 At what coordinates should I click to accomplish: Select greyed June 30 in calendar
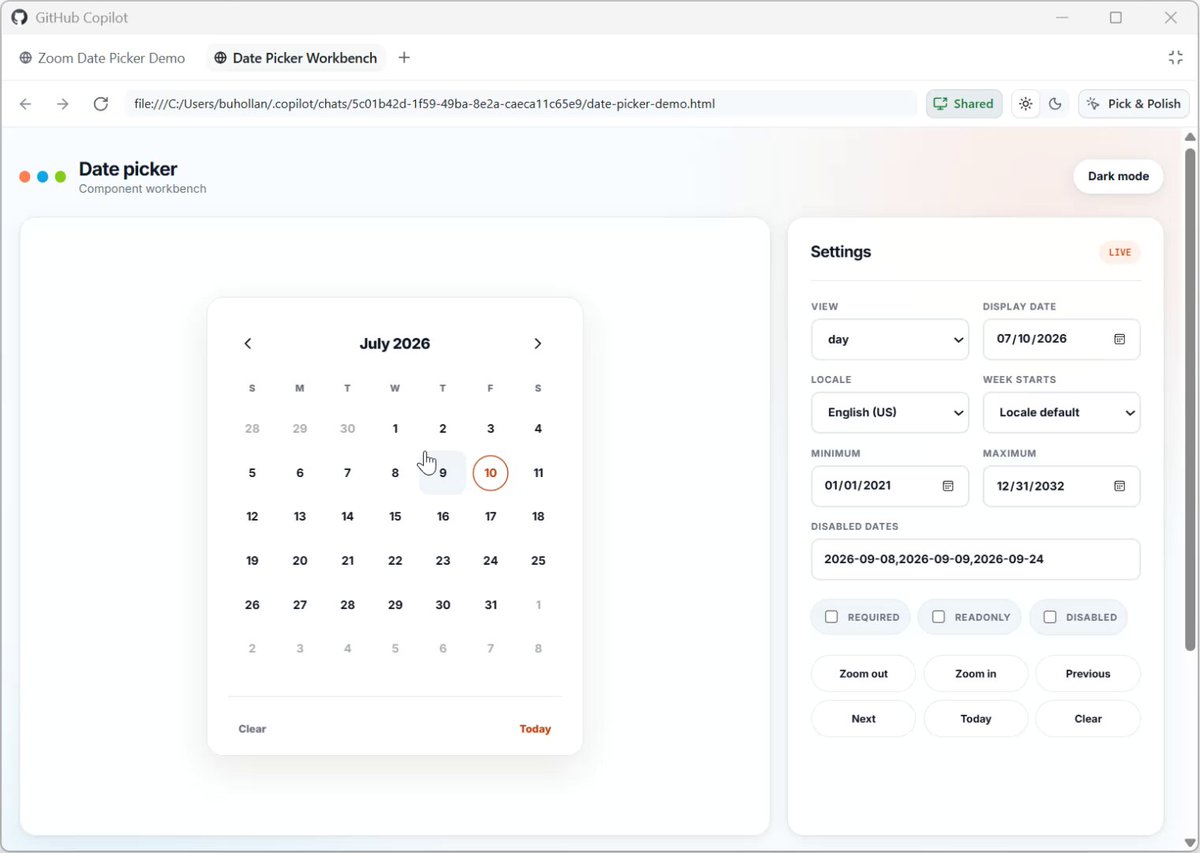(347, 429)
